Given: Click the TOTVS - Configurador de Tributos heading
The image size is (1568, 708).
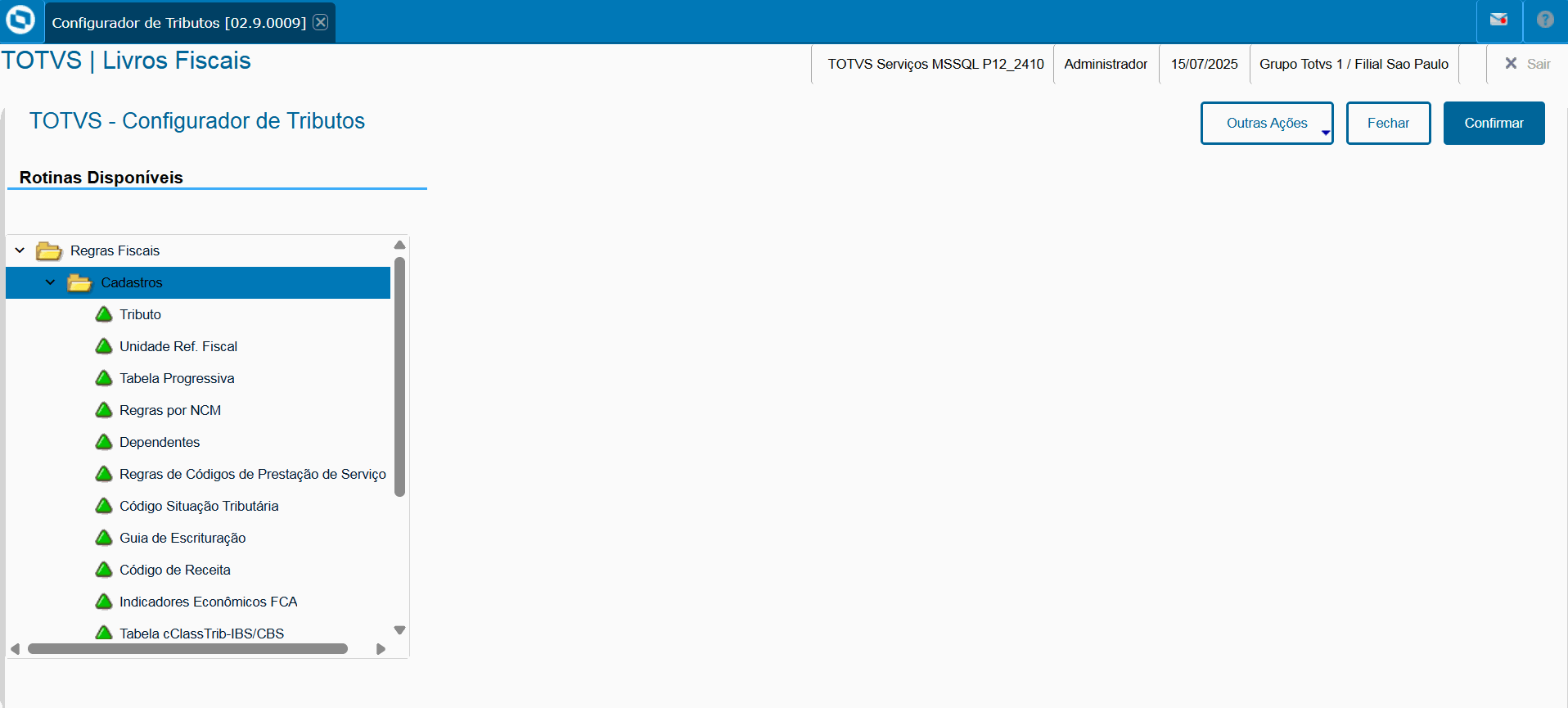Looking at the screenshot, I should click(197, 121).
